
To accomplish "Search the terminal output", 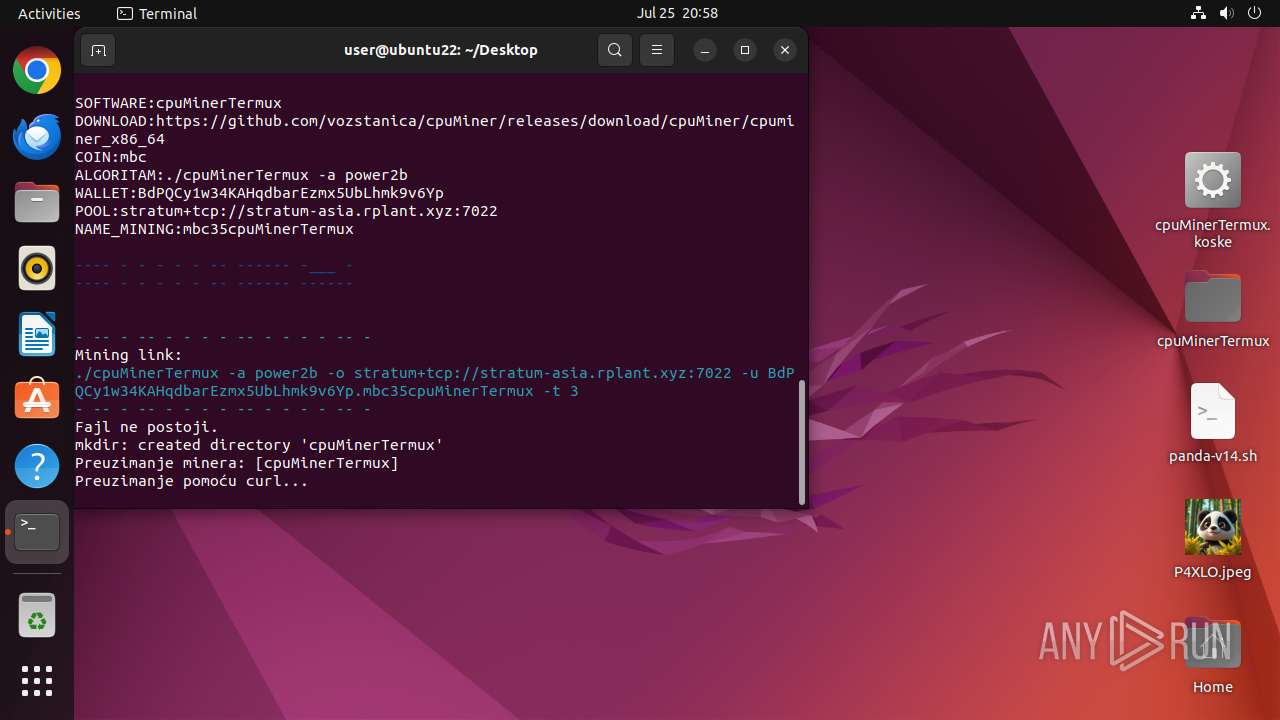I will 615,50.
